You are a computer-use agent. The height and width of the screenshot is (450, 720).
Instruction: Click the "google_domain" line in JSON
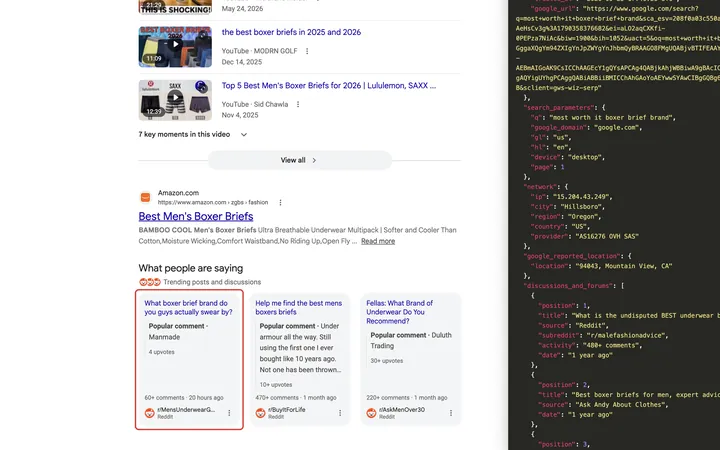coord(587,127)
